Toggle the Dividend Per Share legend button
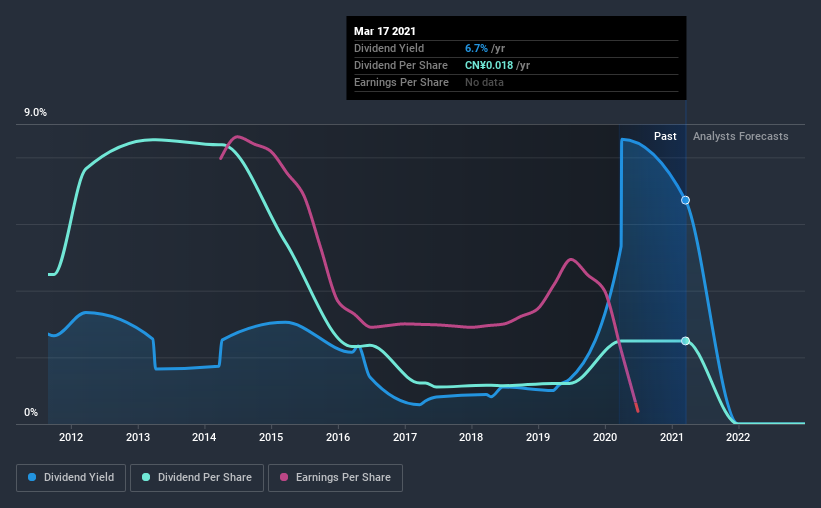Viewport: 821px width, 508px height. pyautogui.click(x=197, y=478)
